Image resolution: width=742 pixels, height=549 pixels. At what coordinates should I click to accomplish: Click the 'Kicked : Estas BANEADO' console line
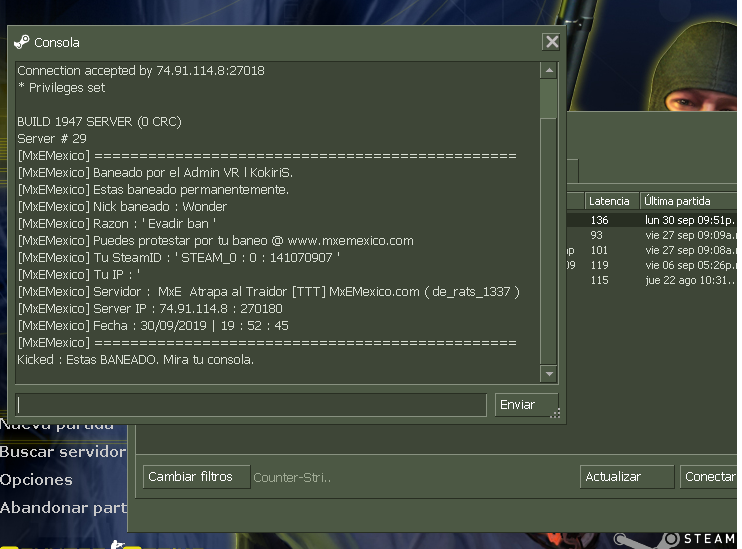135,360
